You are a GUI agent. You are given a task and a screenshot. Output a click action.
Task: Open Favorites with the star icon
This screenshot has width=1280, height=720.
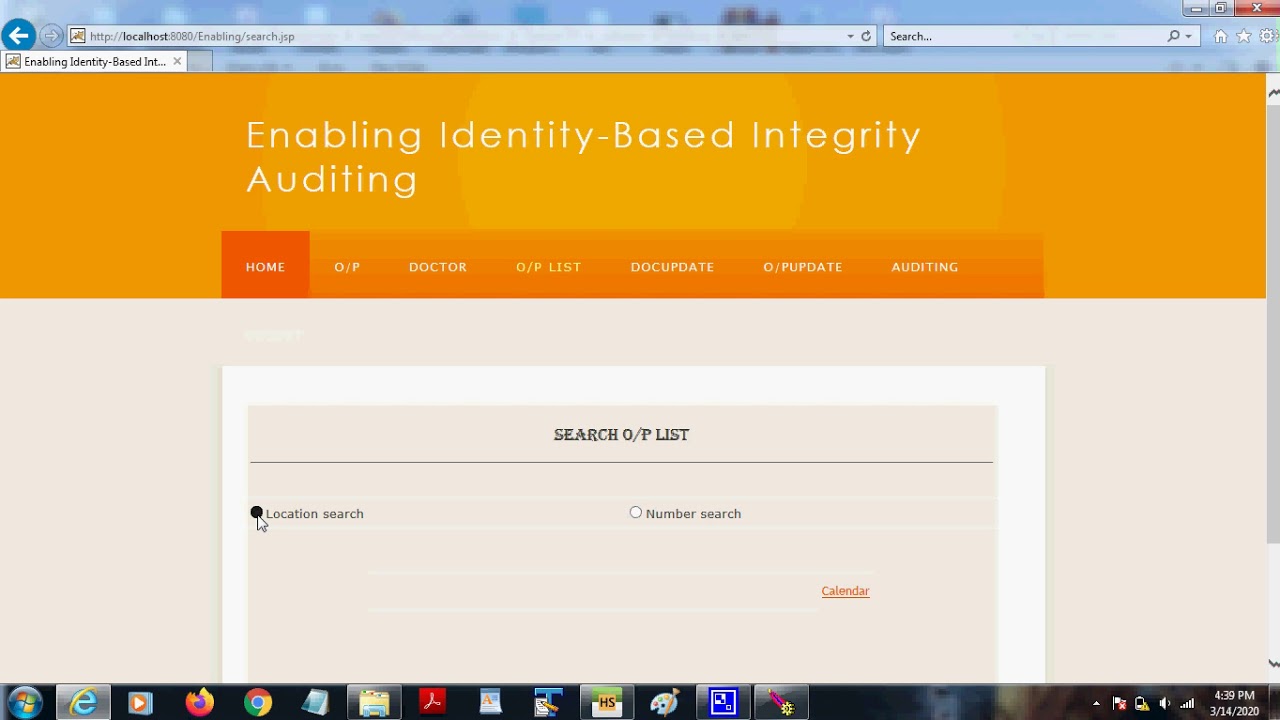click(1244, 36)
